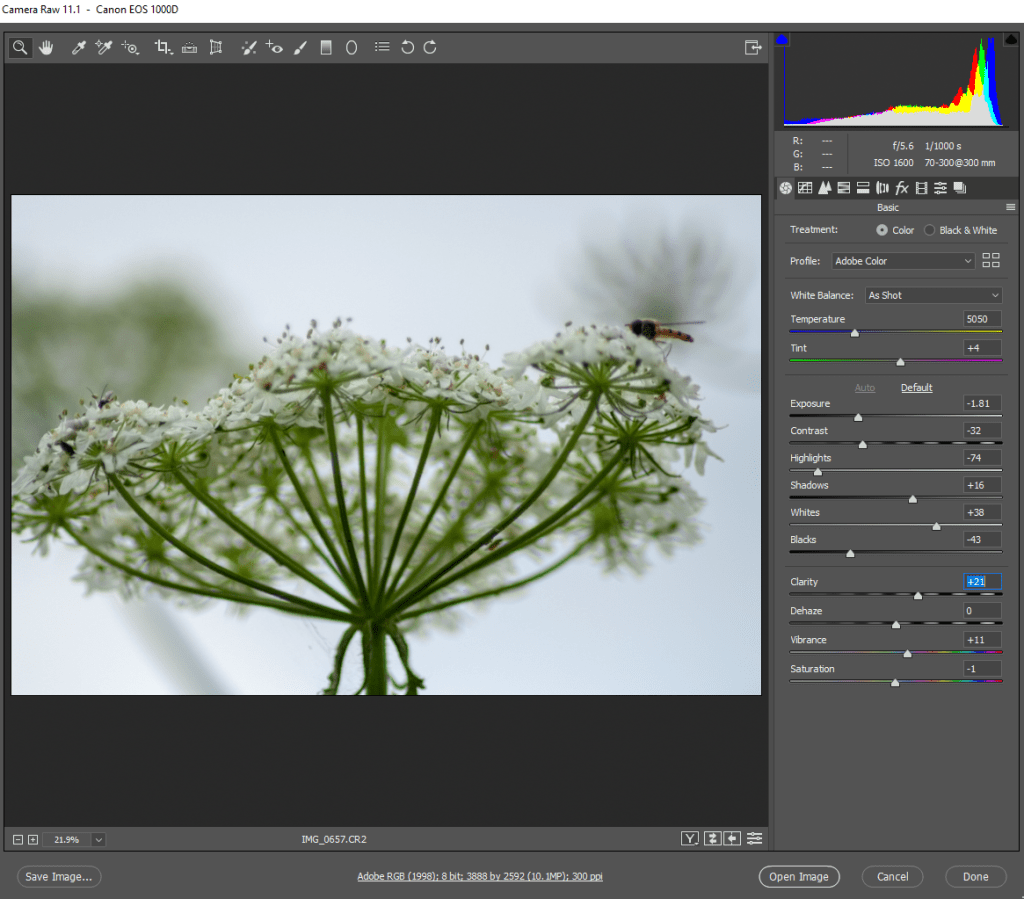Select the Black & White treatment
This screenshot has height=899, width=1024.
pyautogui.click(x=930, y=230)
